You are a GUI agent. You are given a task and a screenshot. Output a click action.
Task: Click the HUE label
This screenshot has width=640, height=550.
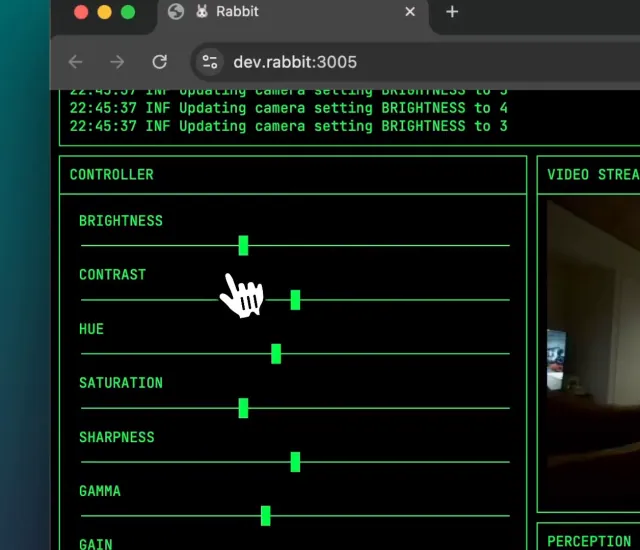pos(91,329)
